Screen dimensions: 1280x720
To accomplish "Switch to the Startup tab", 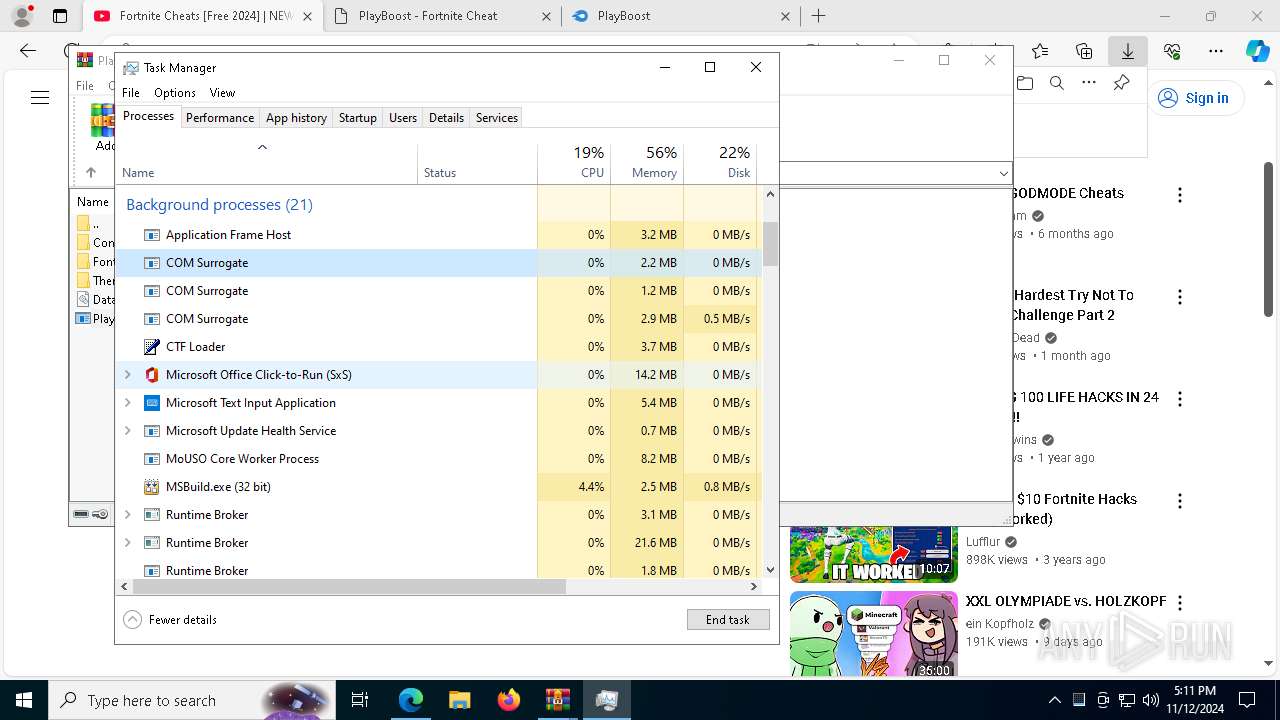I will (357, 117).
